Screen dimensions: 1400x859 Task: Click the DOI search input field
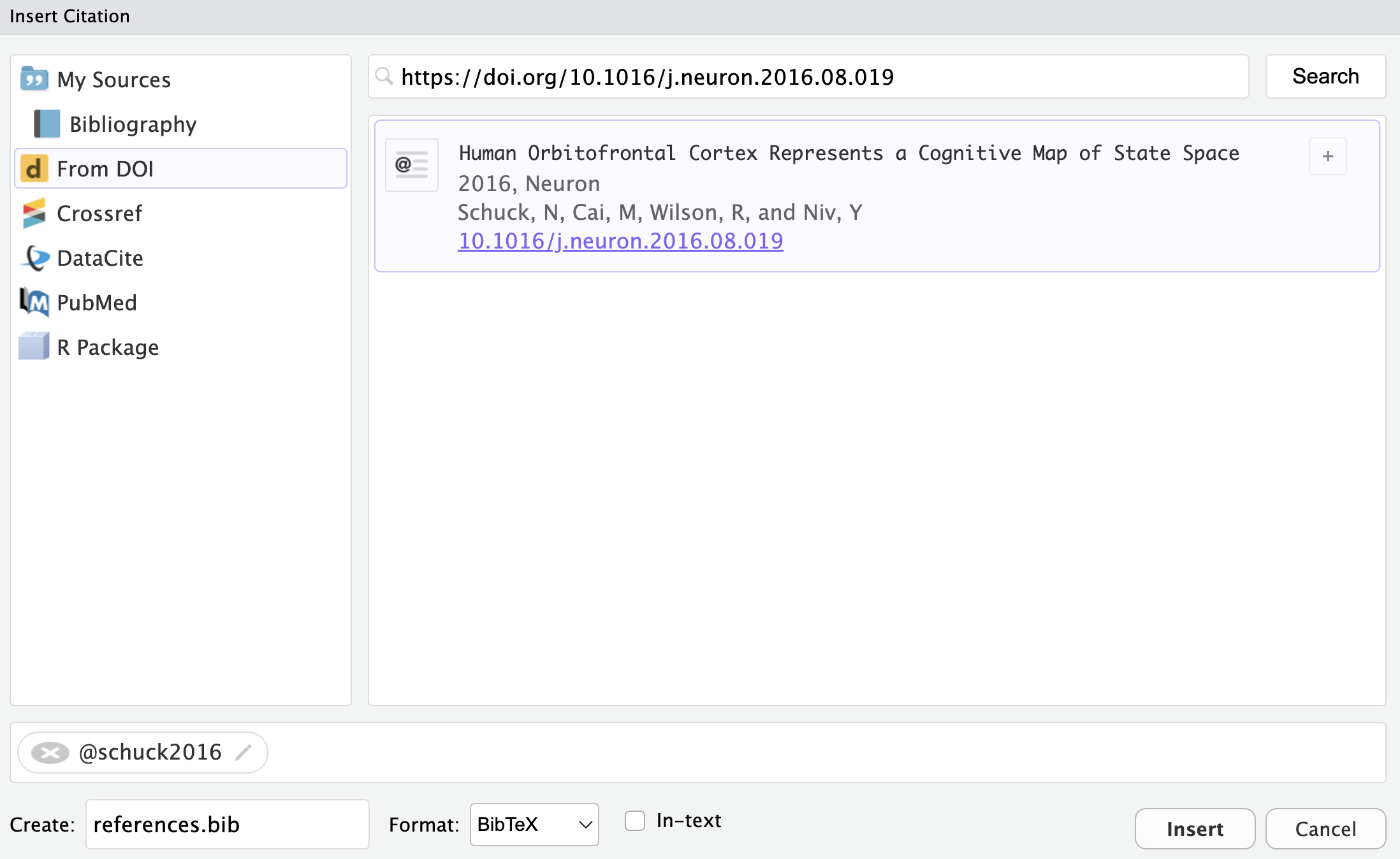(x=808, y=76)
